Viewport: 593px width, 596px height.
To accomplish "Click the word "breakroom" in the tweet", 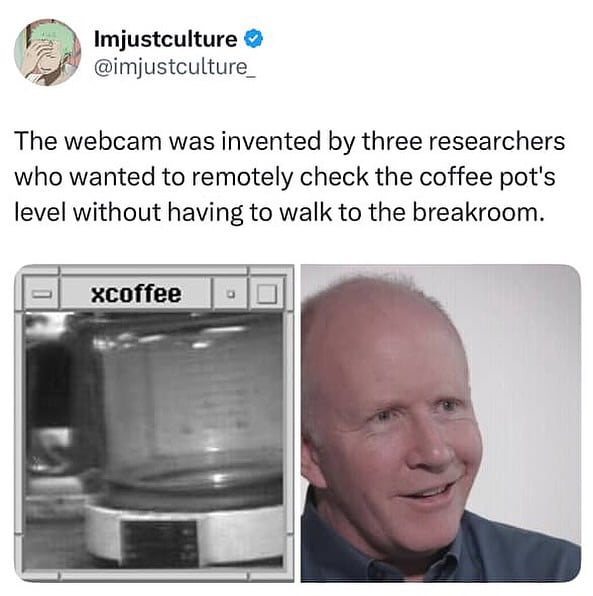I will [x=475, y=212].
